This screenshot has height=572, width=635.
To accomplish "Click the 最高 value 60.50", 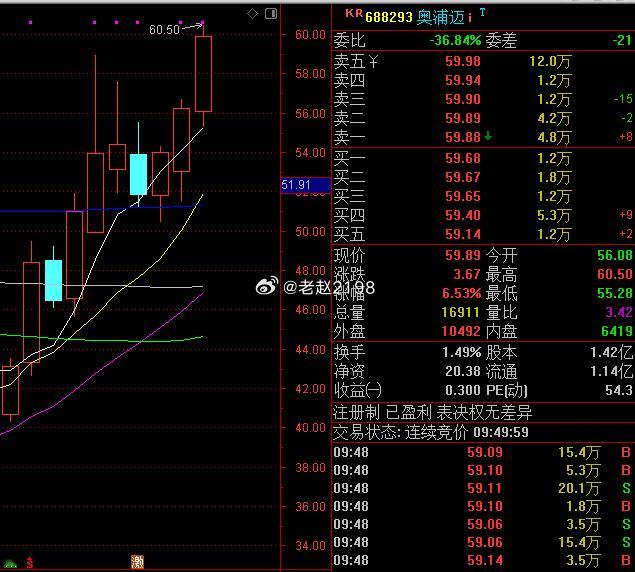I will tap(614, 274).
